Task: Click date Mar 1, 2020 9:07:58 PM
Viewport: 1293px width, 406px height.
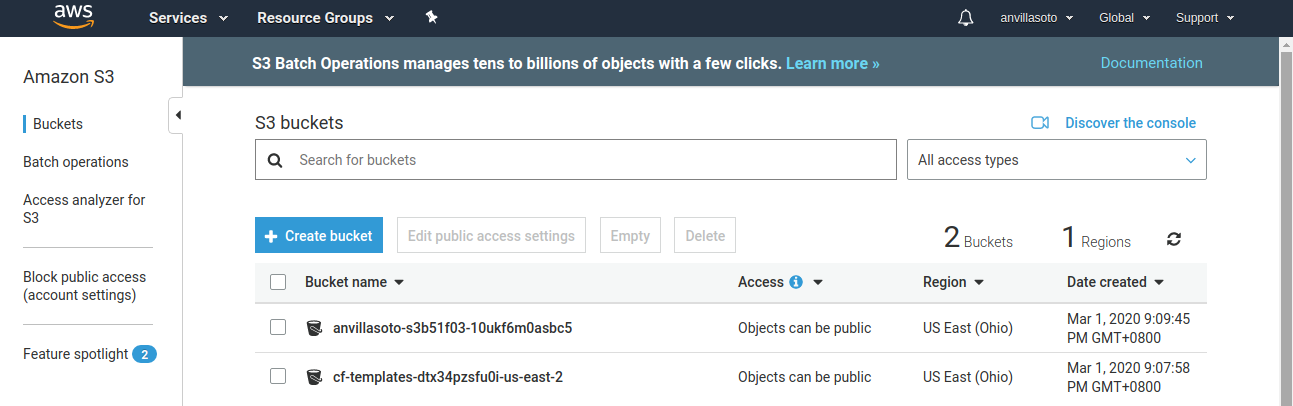Action: [x=1128, y=377]
